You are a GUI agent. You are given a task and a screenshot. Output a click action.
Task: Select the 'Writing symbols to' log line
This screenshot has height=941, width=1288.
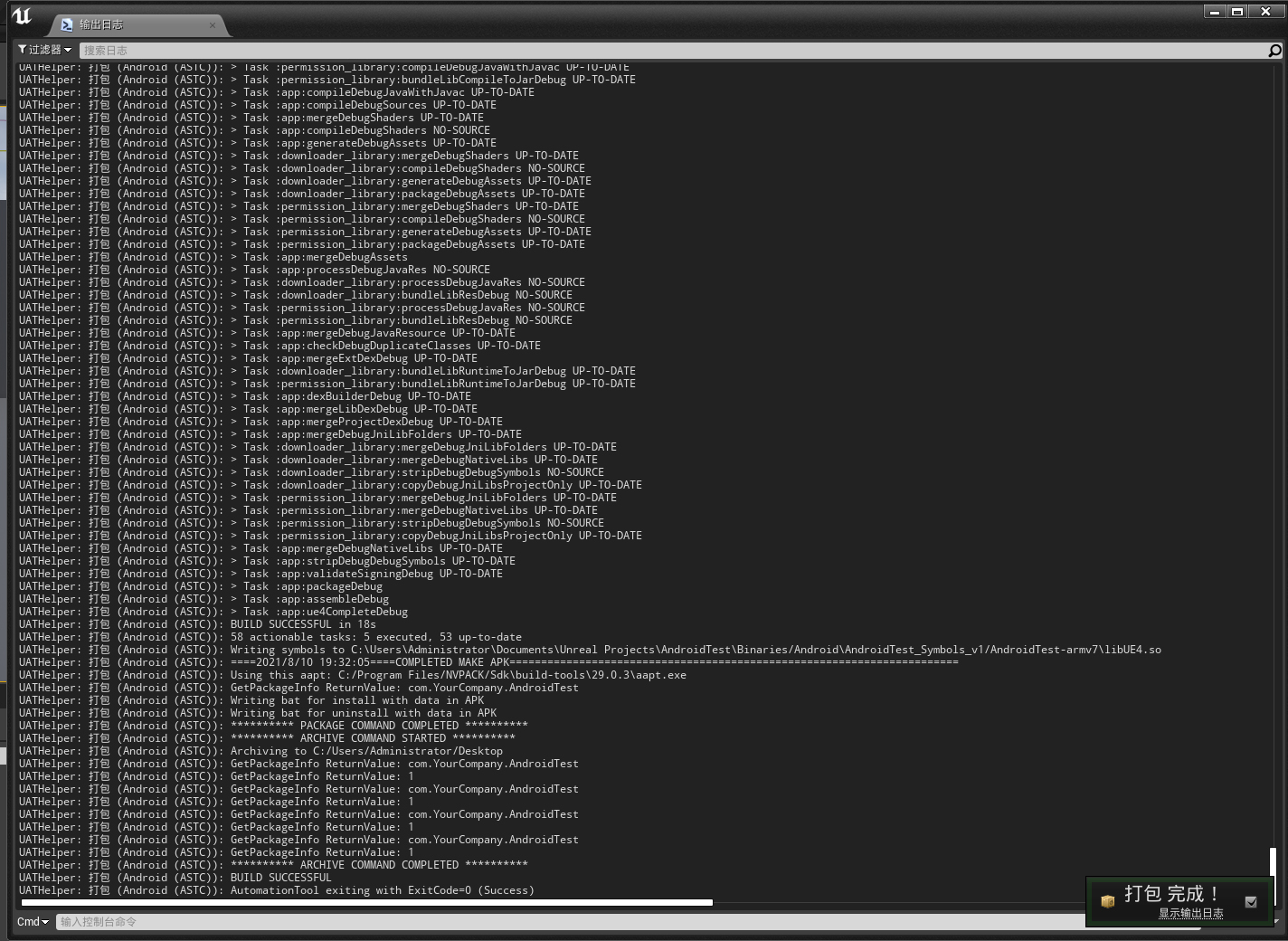590,650
